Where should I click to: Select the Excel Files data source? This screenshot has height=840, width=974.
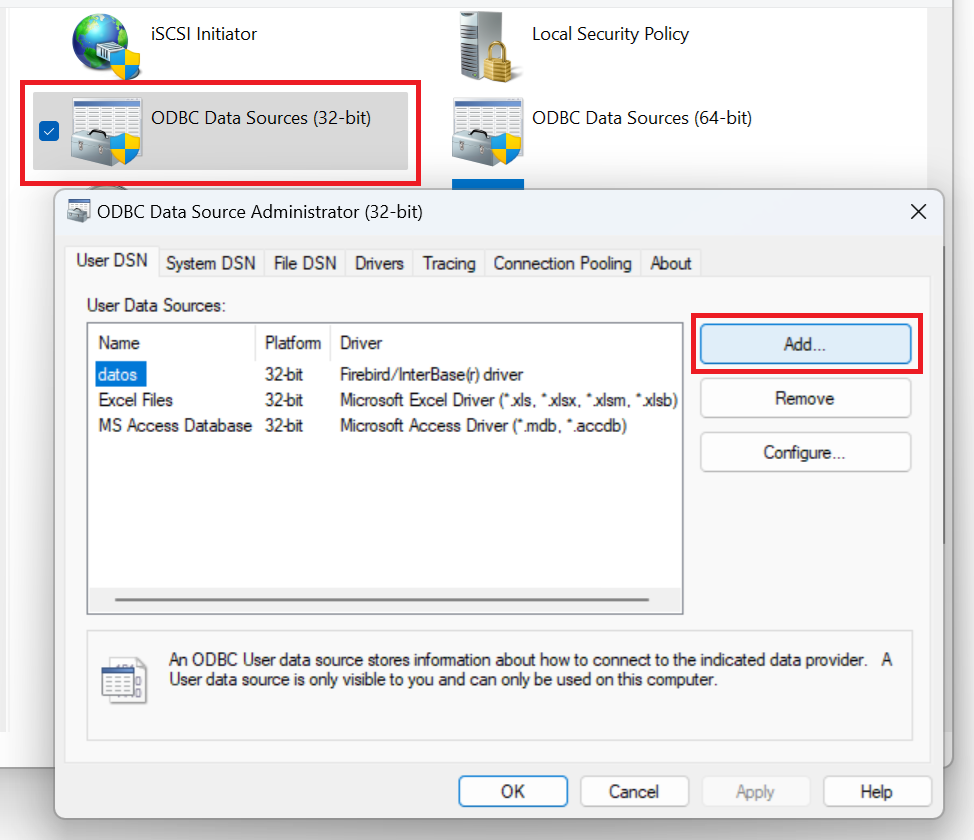(x=136, y=400)
